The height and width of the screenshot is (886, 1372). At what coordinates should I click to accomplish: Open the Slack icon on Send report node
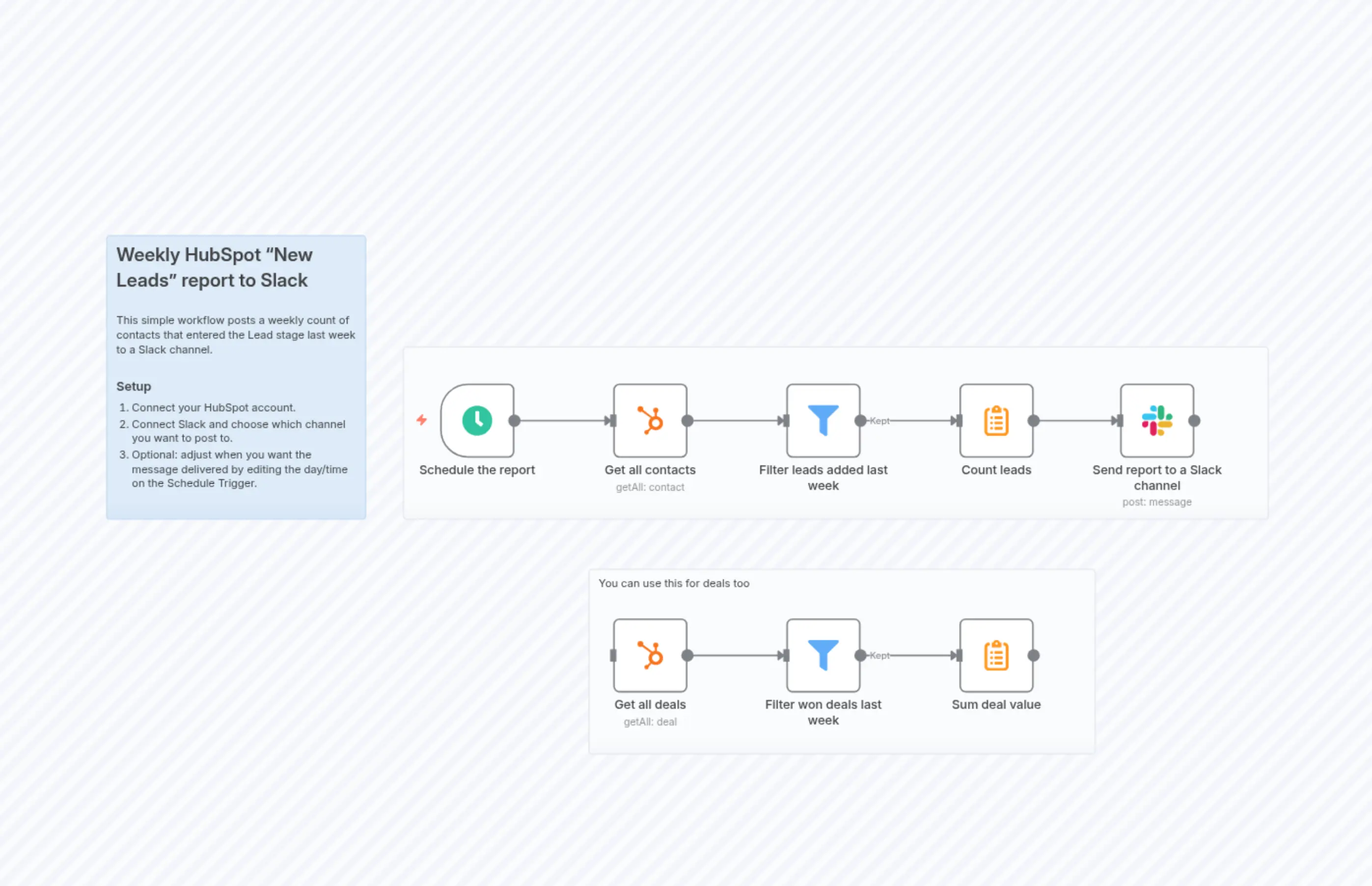point(1157,421)
